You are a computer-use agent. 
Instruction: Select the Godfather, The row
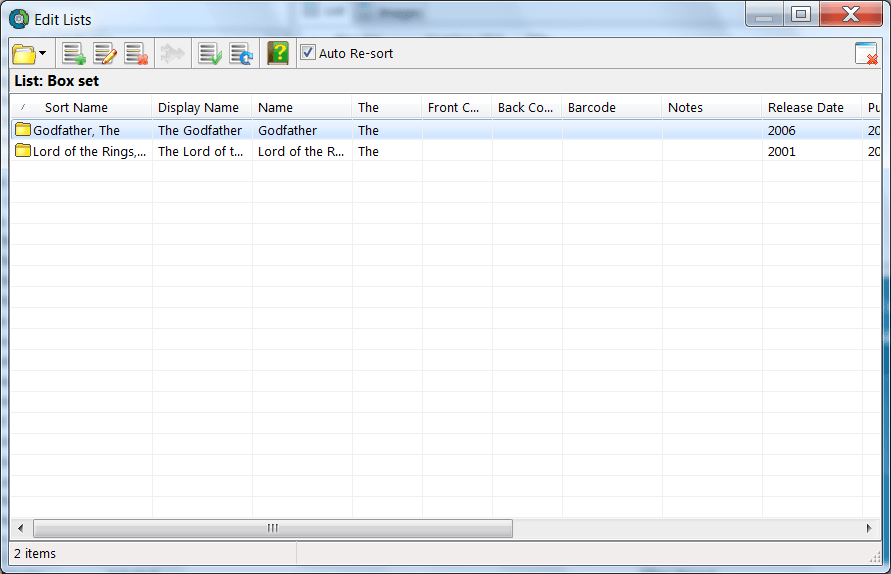pos(76,130)
